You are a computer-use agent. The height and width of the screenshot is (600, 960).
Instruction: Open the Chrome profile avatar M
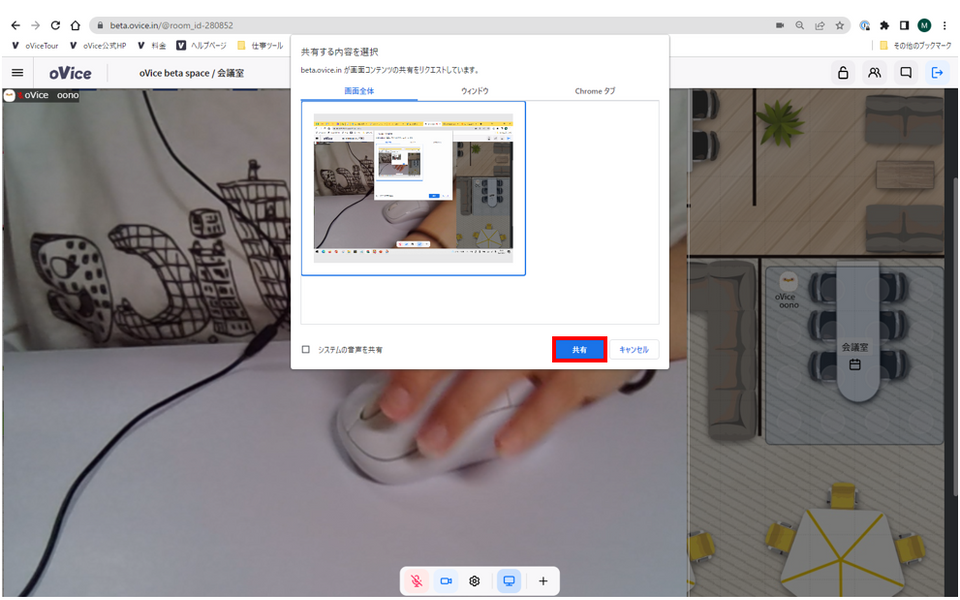pos(924,26)
